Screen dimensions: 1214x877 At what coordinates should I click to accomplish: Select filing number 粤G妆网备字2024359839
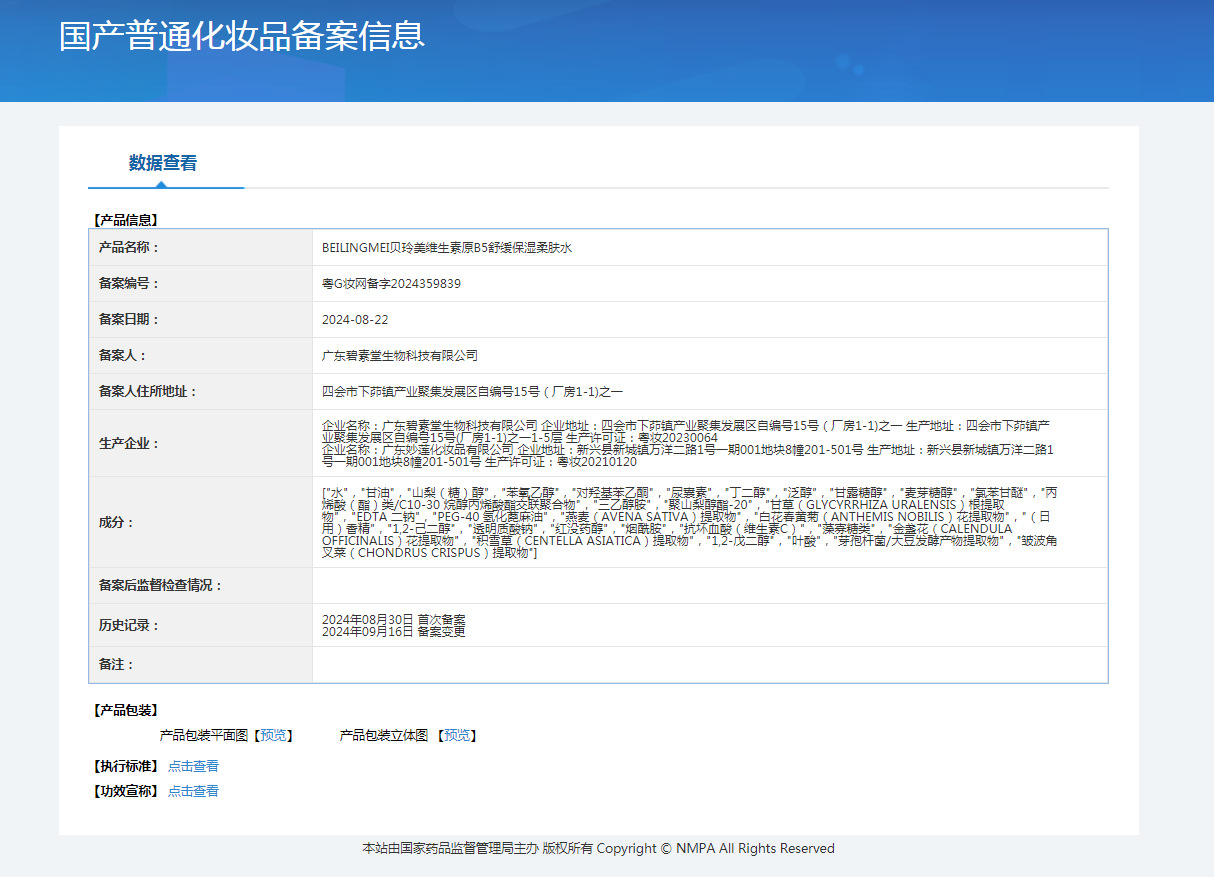[x=391, y=283]
